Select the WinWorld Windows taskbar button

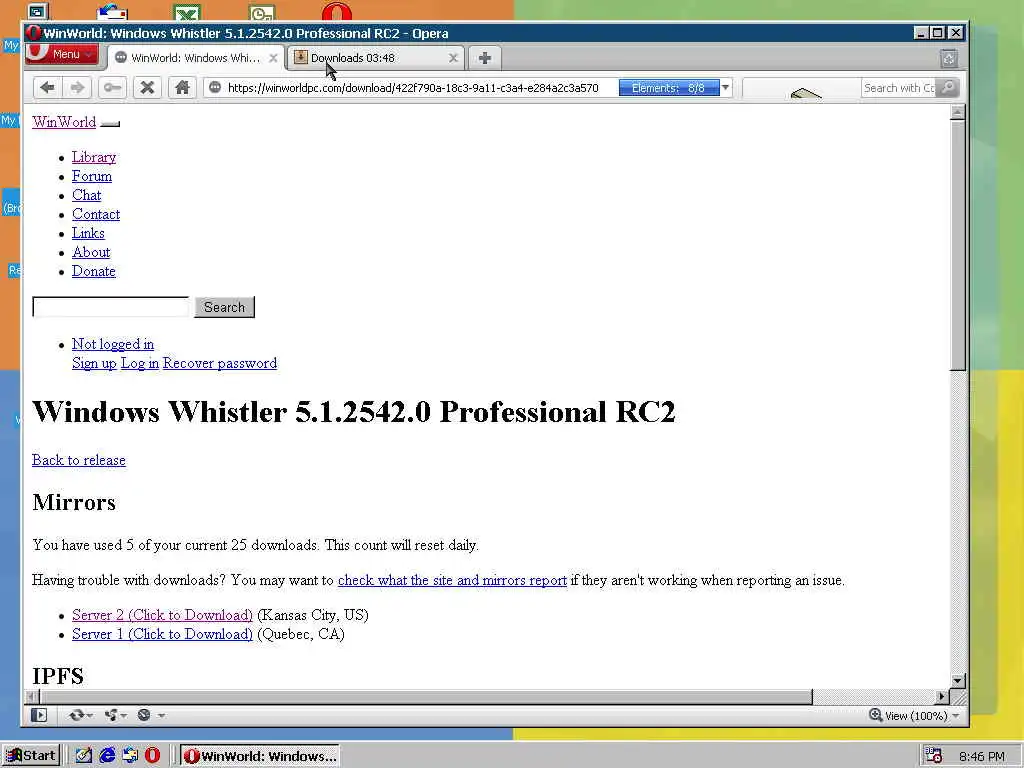pyautogui.click(x=260, y=756)
